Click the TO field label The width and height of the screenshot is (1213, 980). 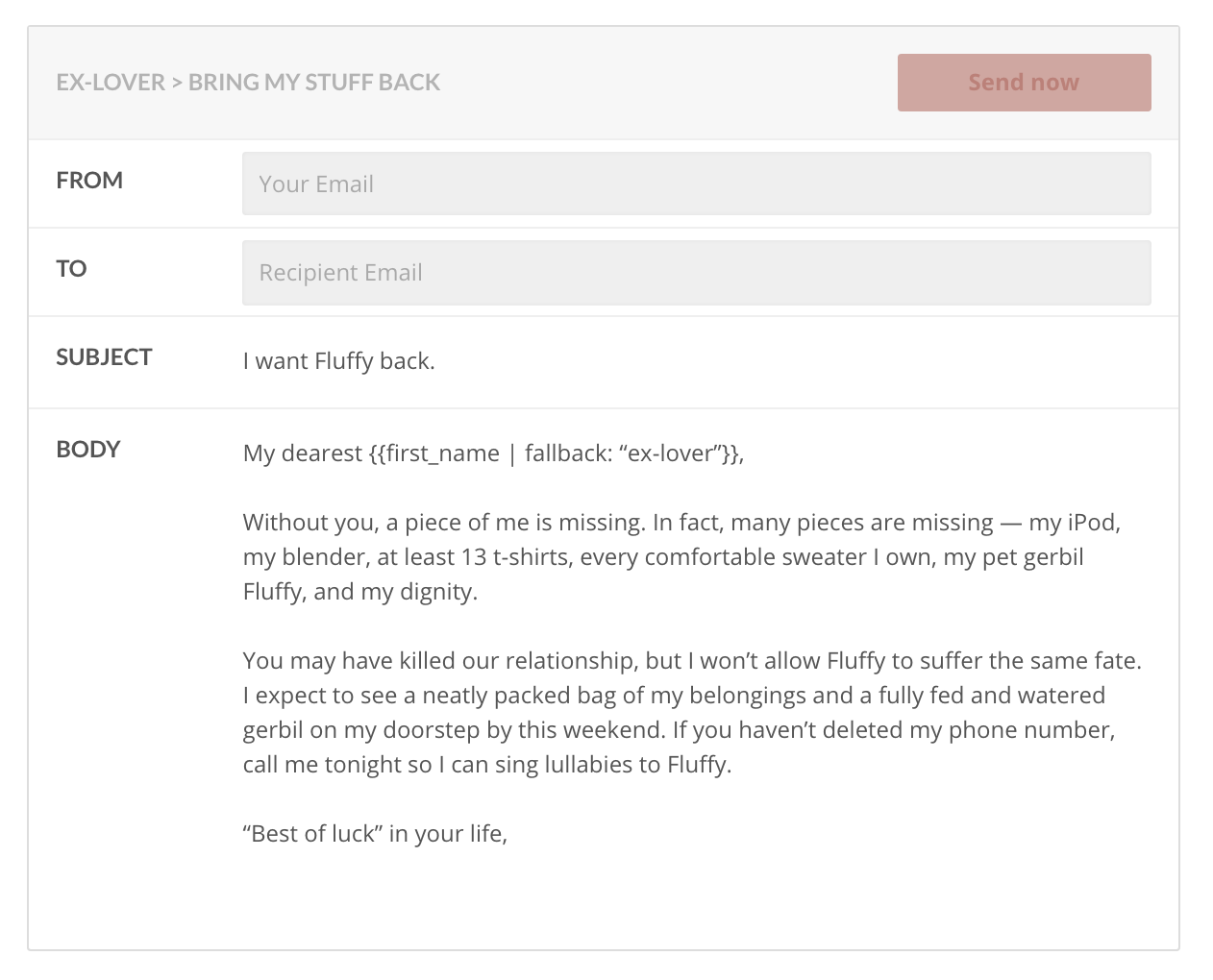click(71, 269)
